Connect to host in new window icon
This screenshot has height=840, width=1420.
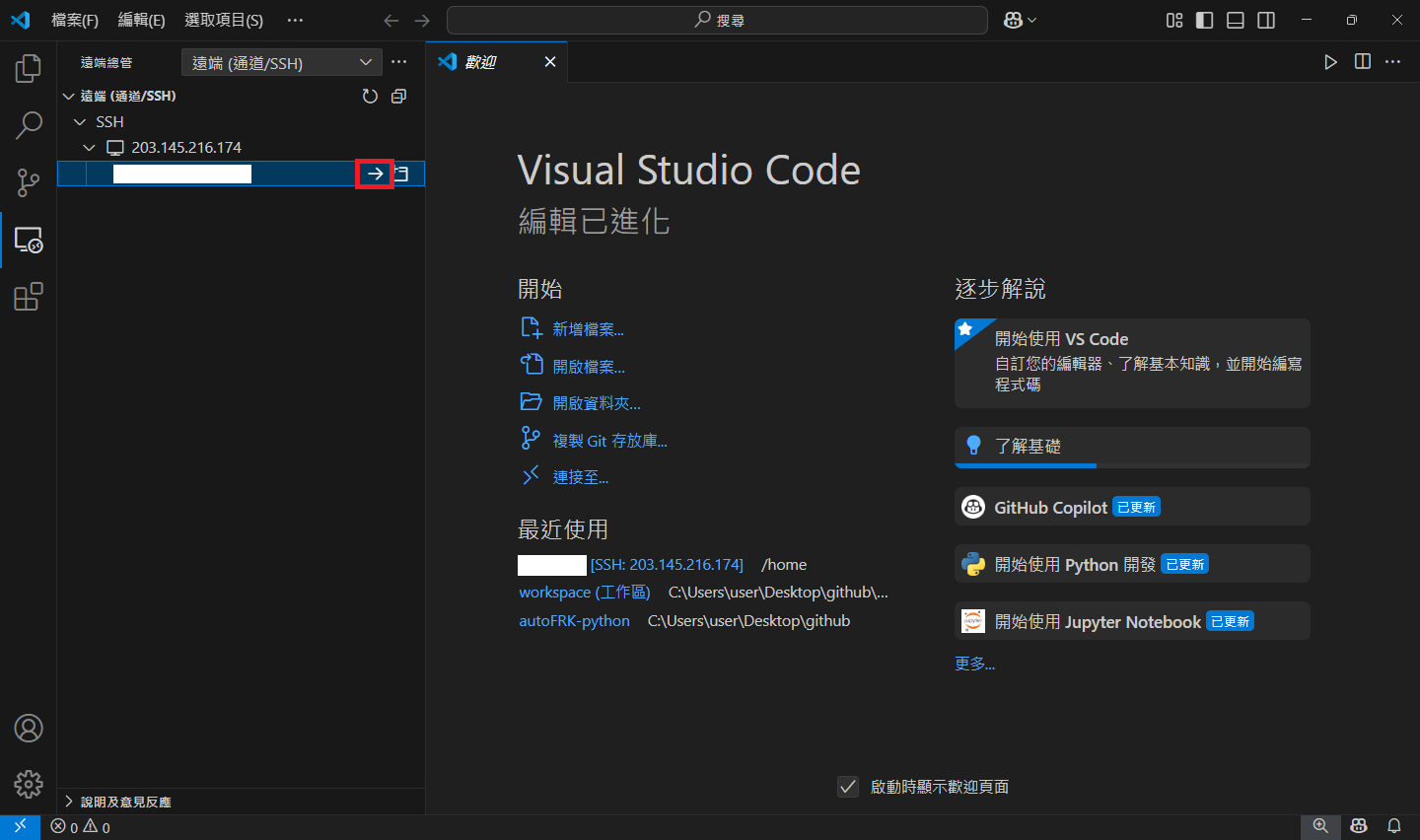coord(401,174)
